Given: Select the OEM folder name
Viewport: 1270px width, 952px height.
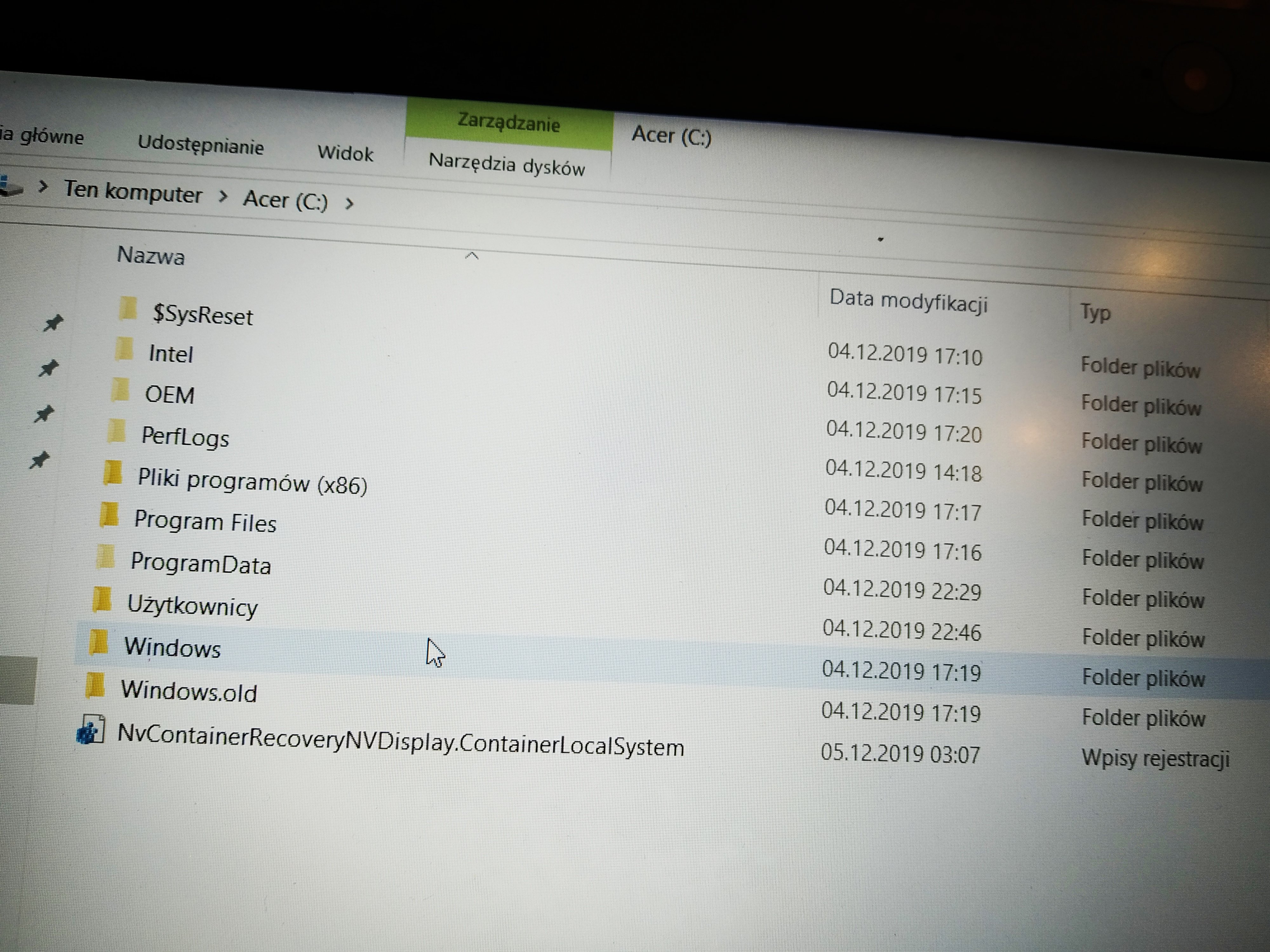Looking at the screenshot, I should 169,395.
